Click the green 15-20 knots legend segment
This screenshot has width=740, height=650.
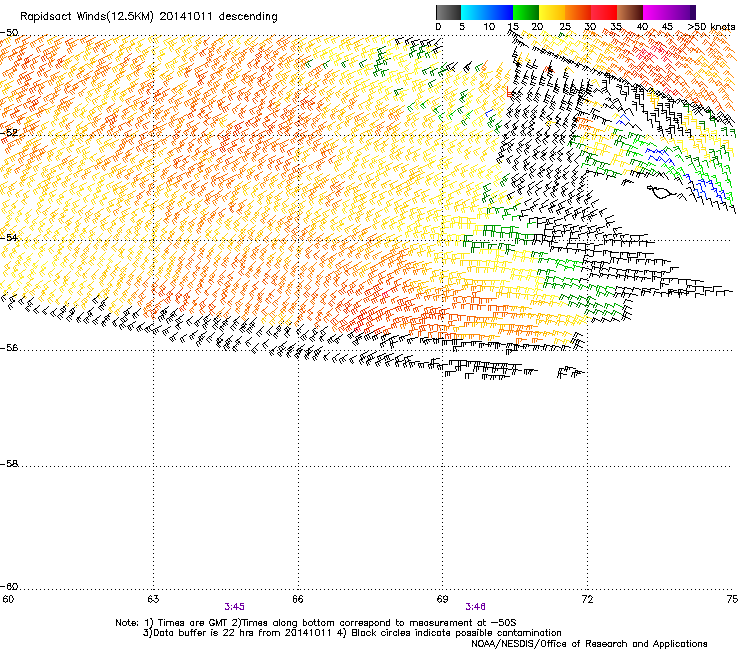point(526,12)
